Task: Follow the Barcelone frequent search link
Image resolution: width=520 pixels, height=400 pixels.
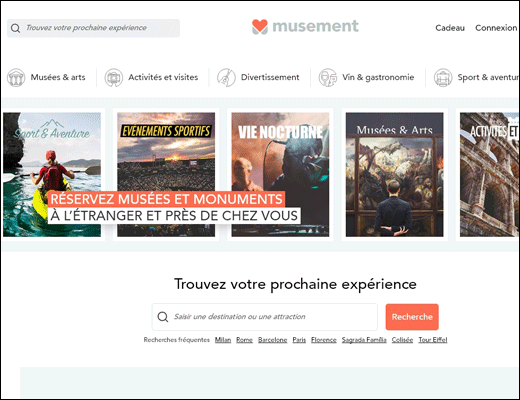Action: pyautogui.click(x=272, y=340)
